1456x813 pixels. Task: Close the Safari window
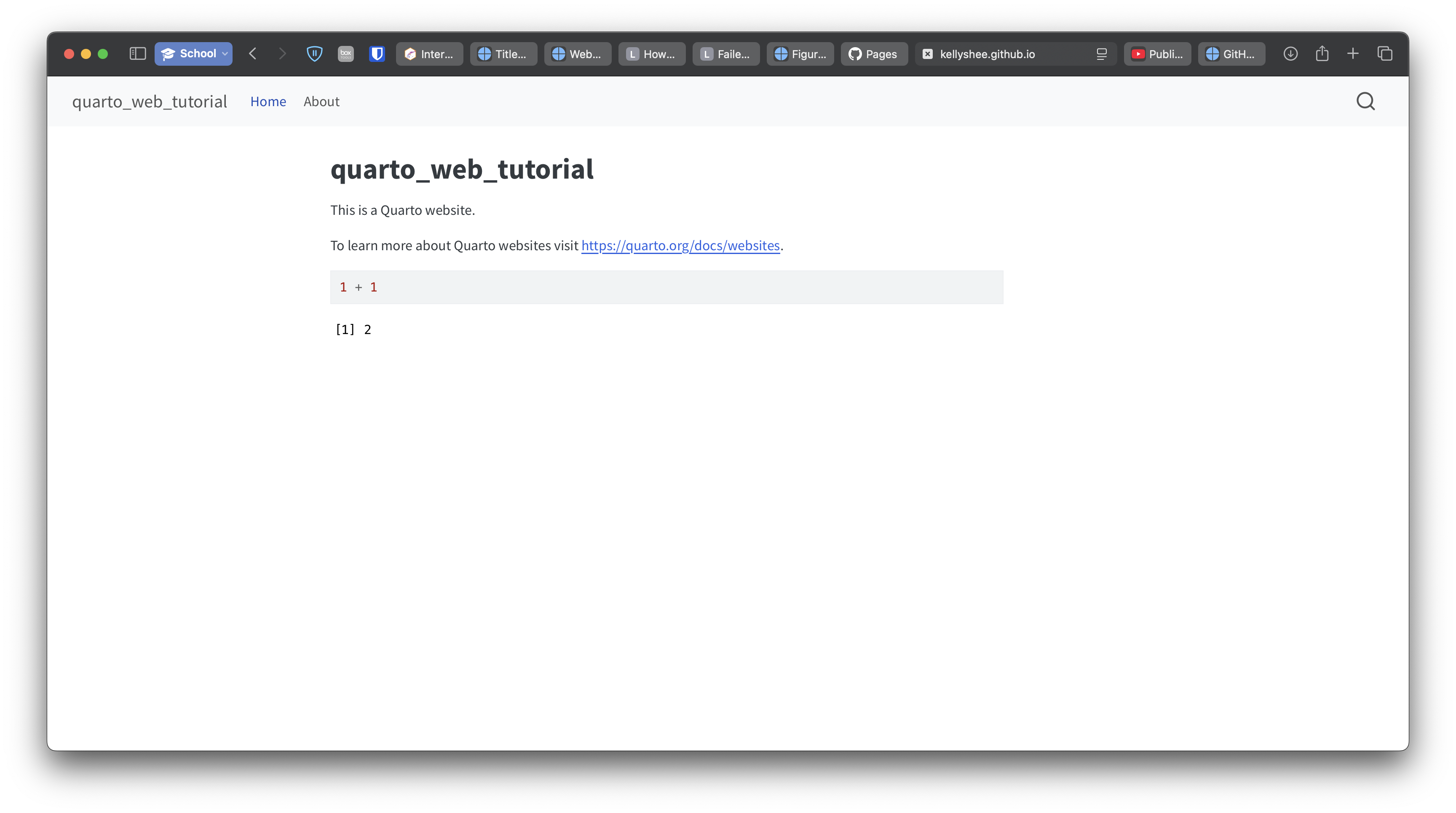(x=69, y=53)
